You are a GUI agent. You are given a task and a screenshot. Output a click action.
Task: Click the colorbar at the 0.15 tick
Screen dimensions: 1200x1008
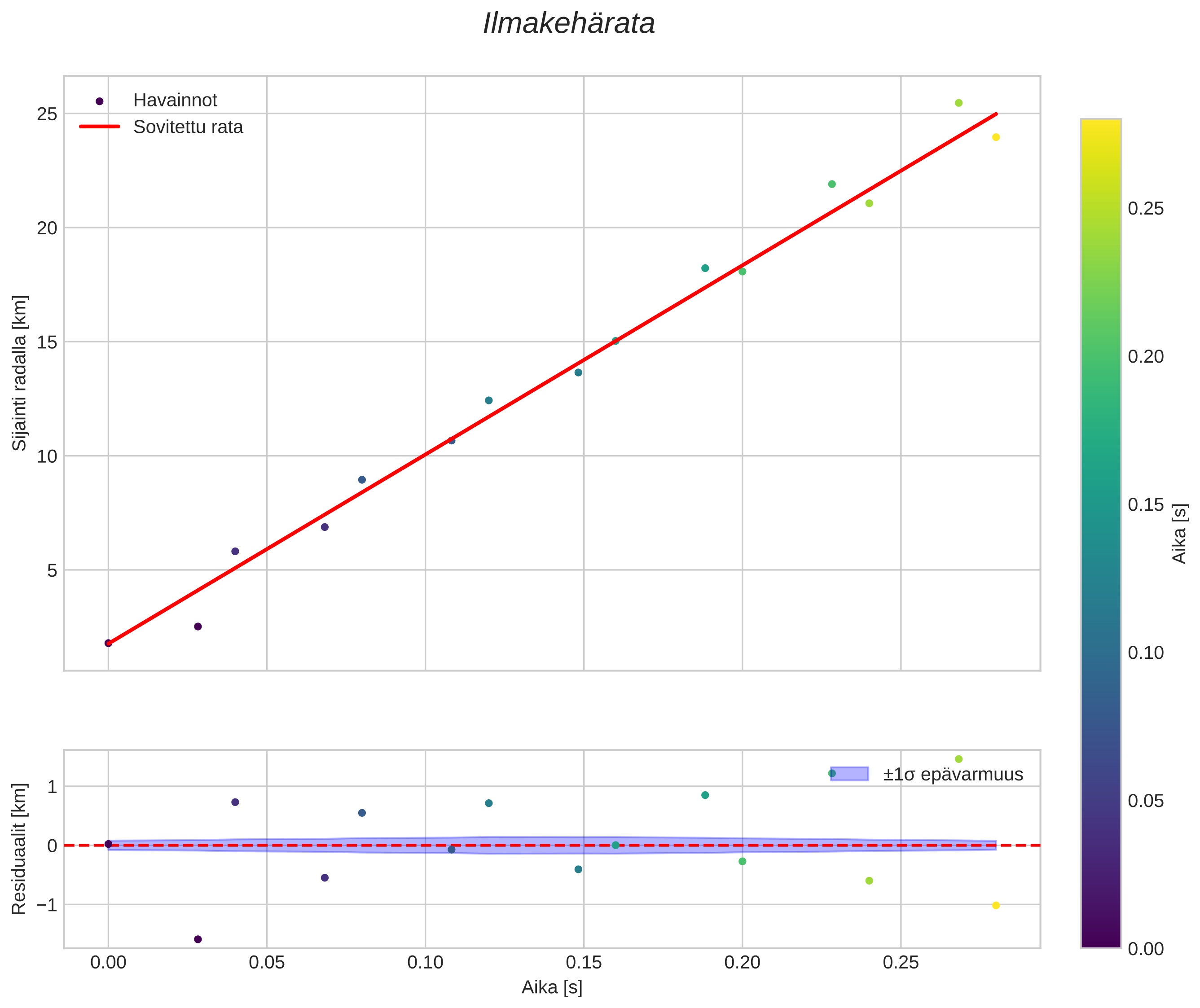pyautogui.click(x=1100, y=504)
